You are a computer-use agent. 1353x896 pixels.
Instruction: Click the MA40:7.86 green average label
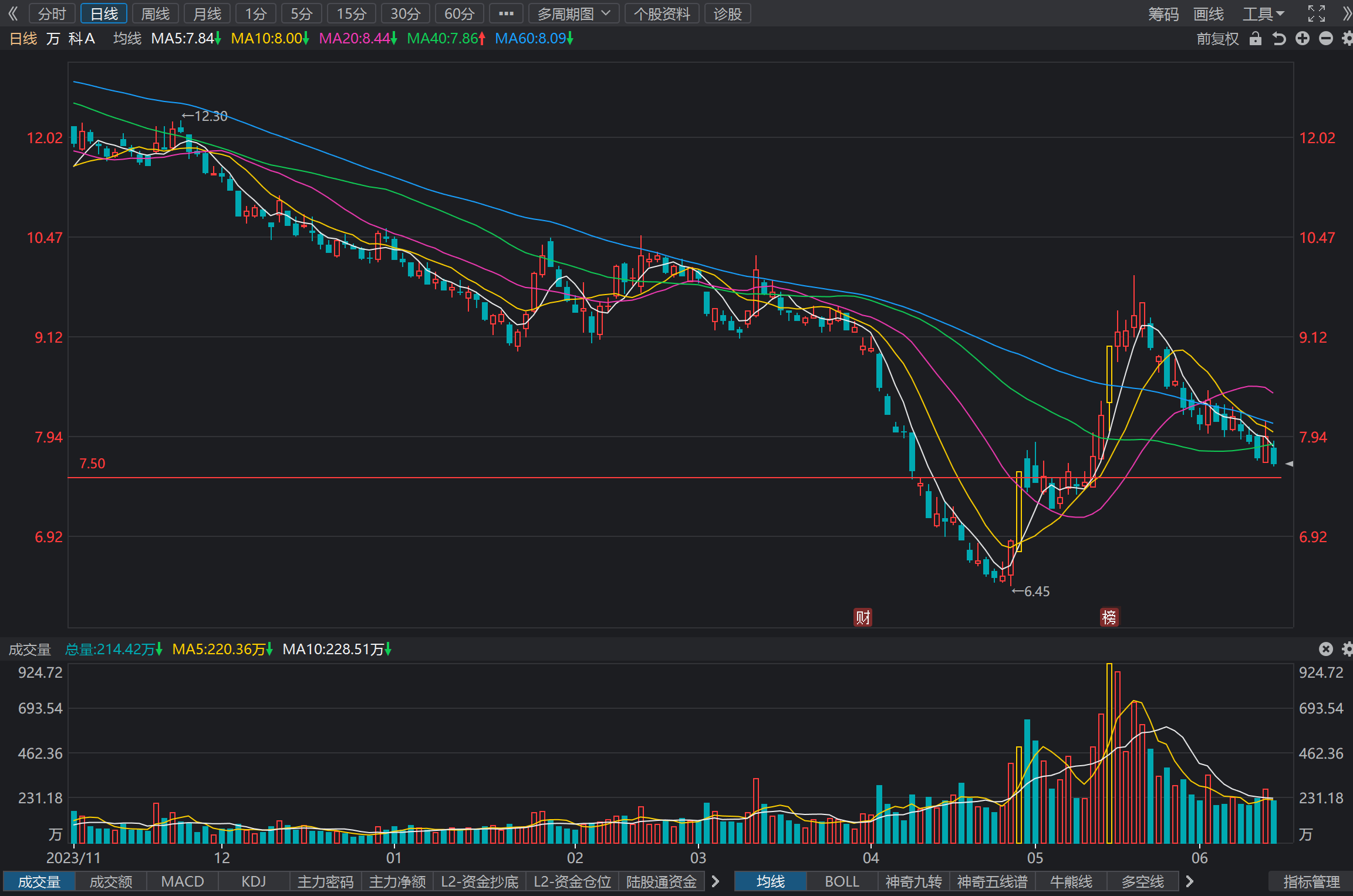[446, 39]
